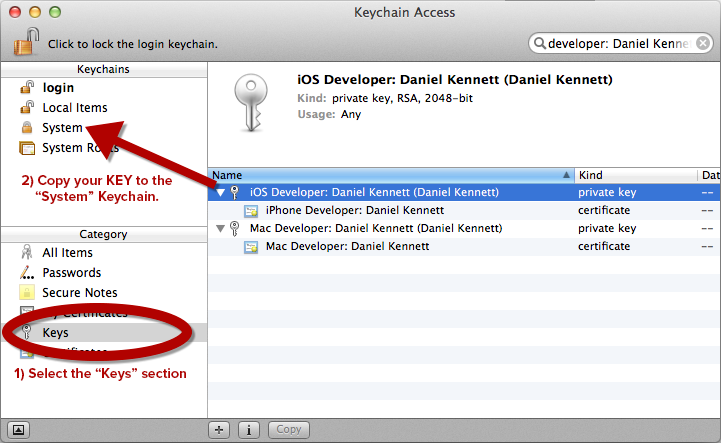Sort the list by the Name column
Screen dimensions: 721x443
(391, 175)
